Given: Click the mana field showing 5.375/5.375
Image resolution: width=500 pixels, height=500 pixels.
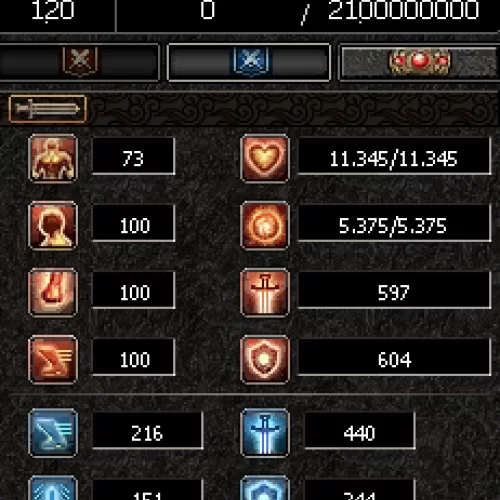Looking at the screenshot, I should click(394, 223).
